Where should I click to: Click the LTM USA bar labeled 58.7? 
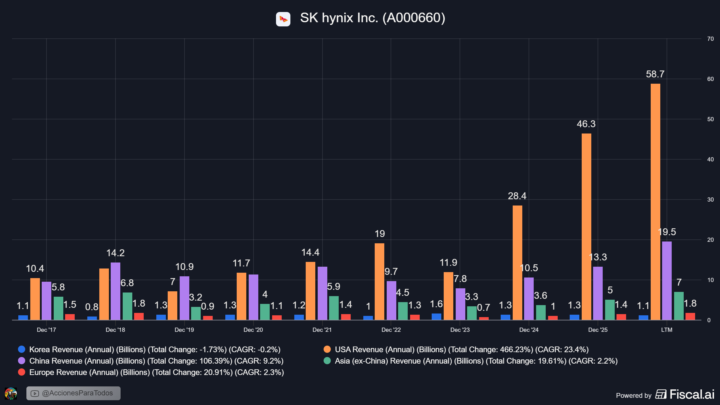[x=655, y=202]
